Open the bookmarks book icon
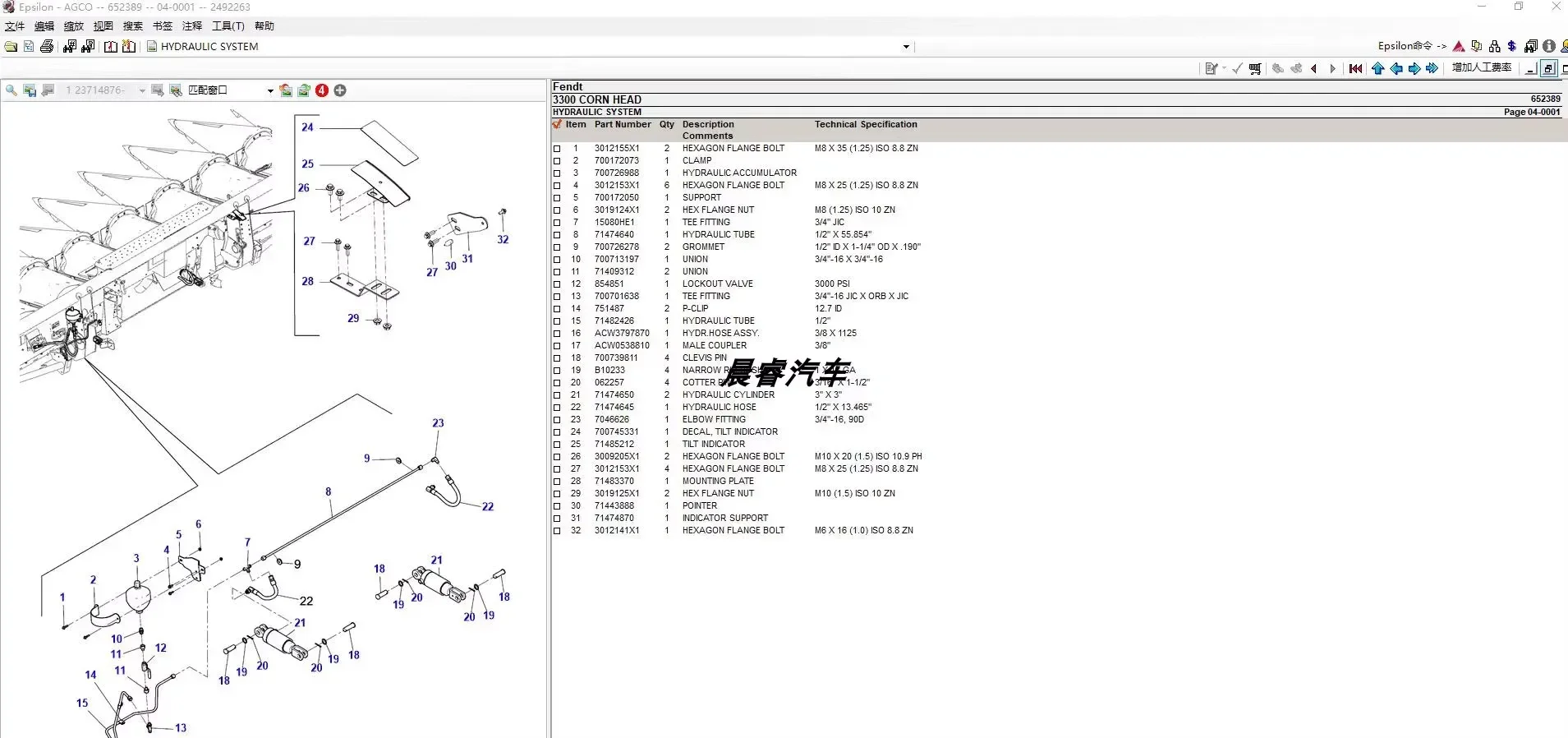 tap(111, 47)
